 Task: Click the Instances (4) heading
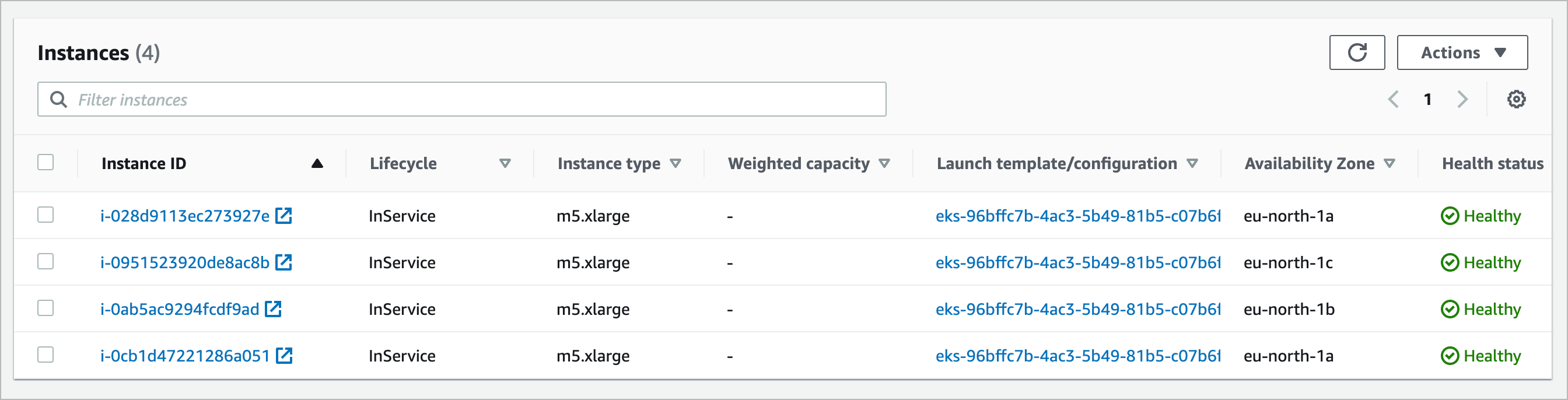pos(99,53)
